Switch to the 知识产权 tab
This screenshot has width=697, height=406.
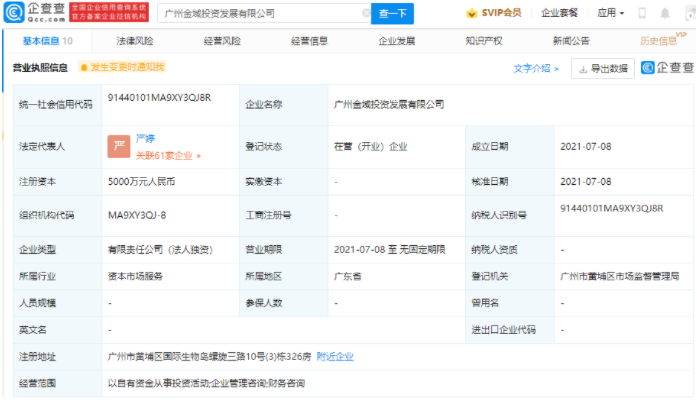(484, 41)
